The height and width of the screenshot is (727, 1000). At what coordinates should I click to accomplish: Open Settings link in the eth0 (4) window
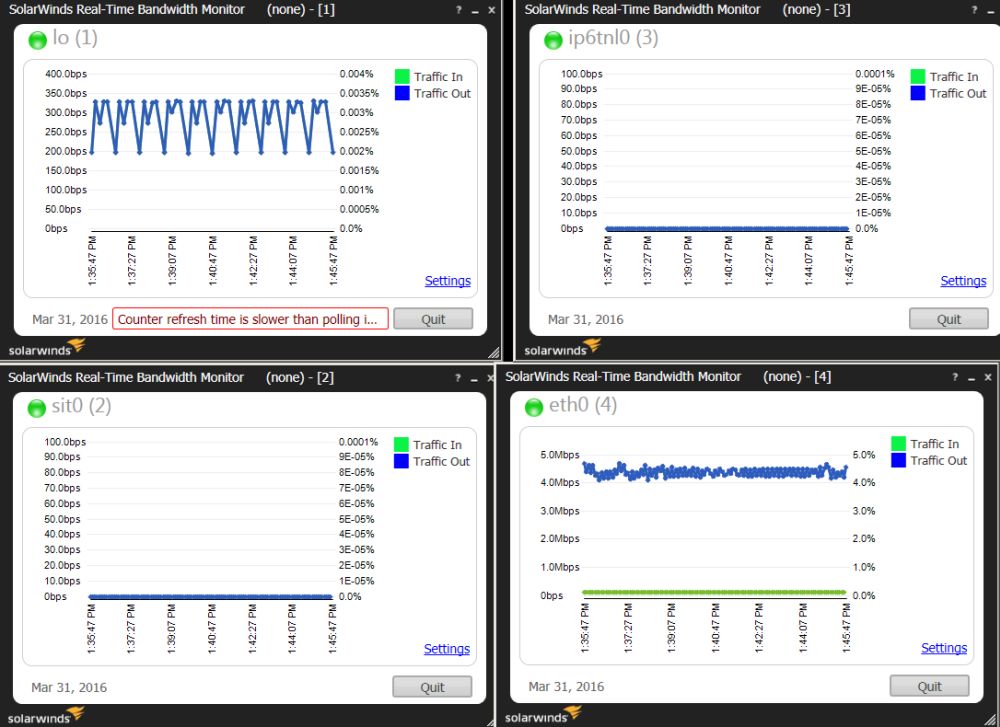coord(944,648)
